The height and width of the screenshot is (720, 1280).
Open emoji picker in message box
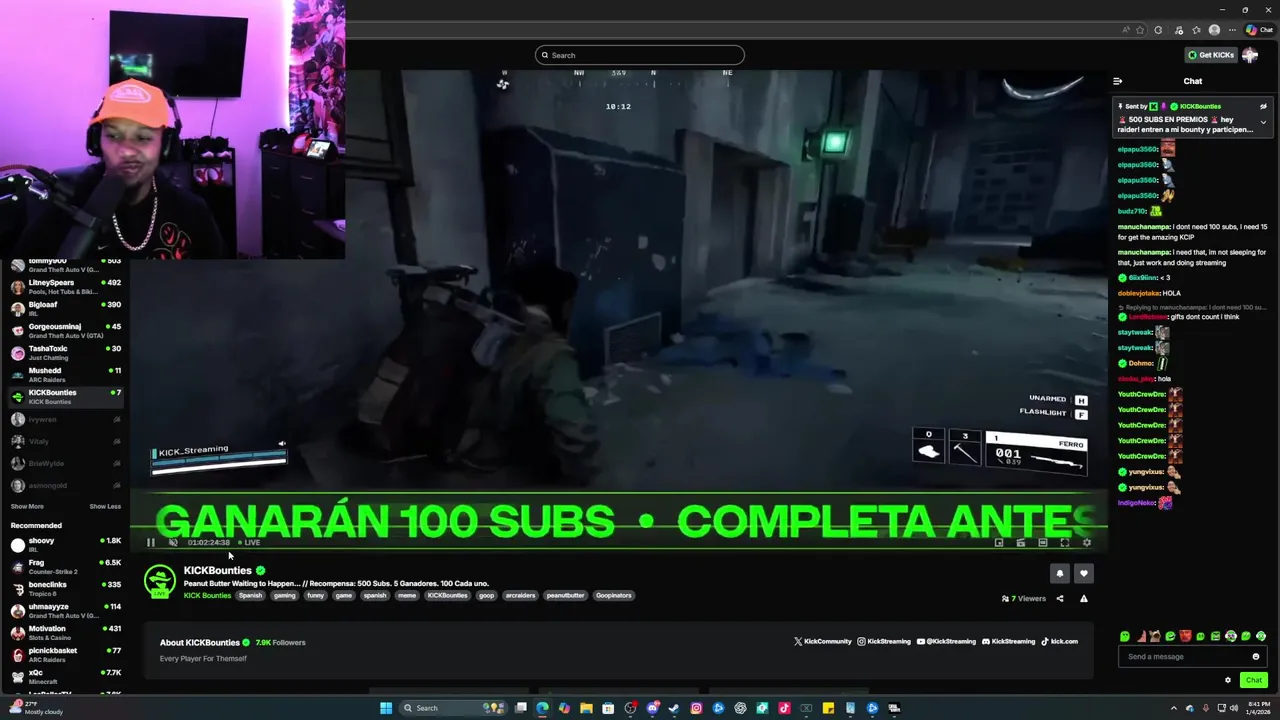point(1256,657)
